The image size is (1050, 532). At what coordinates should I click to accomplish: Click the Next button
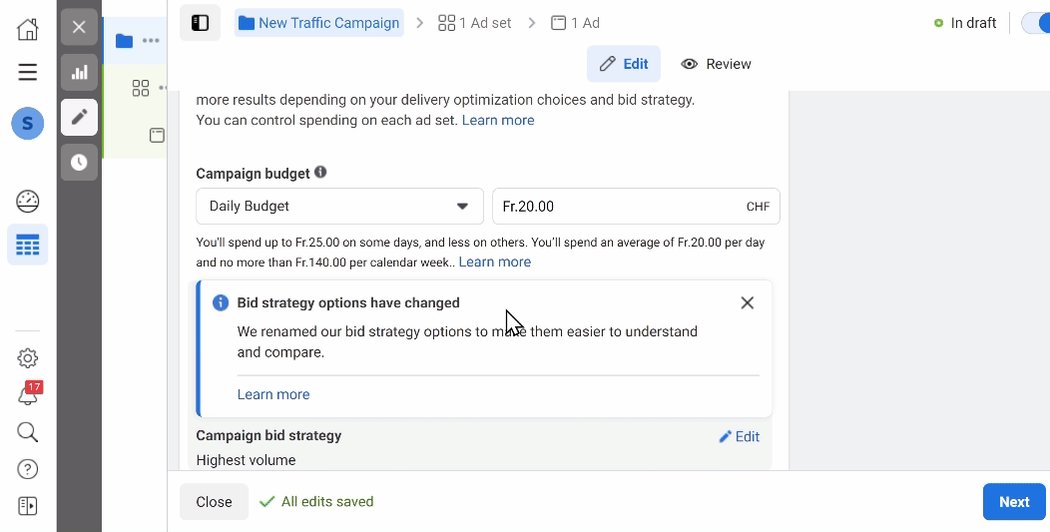1014,502
